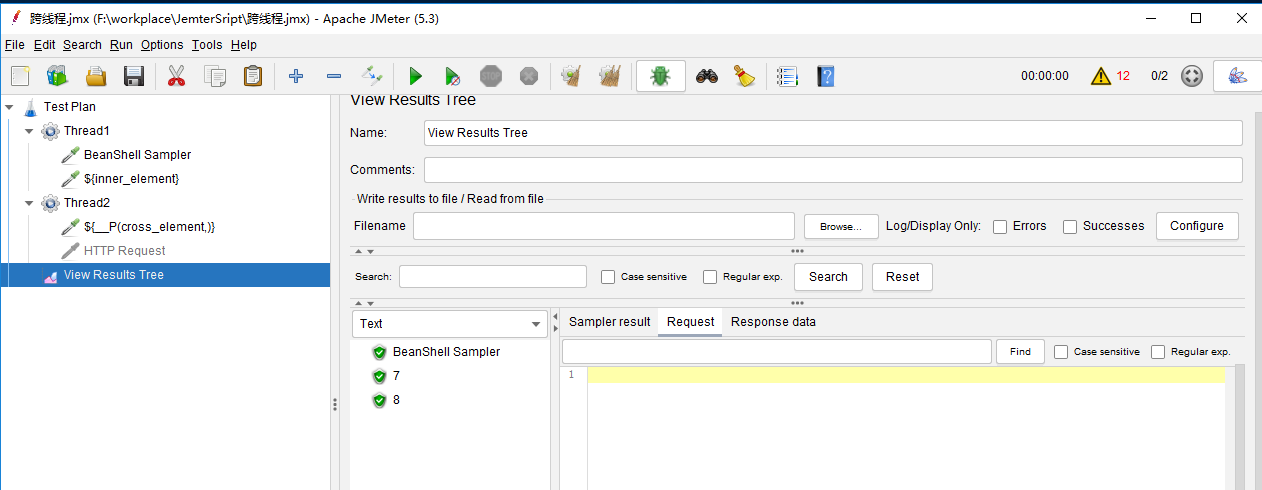Click the collapse arrows above Text dropdown
Image resolution: width=1262 pixels, height=490 pixels.
[x=364, y=303]
